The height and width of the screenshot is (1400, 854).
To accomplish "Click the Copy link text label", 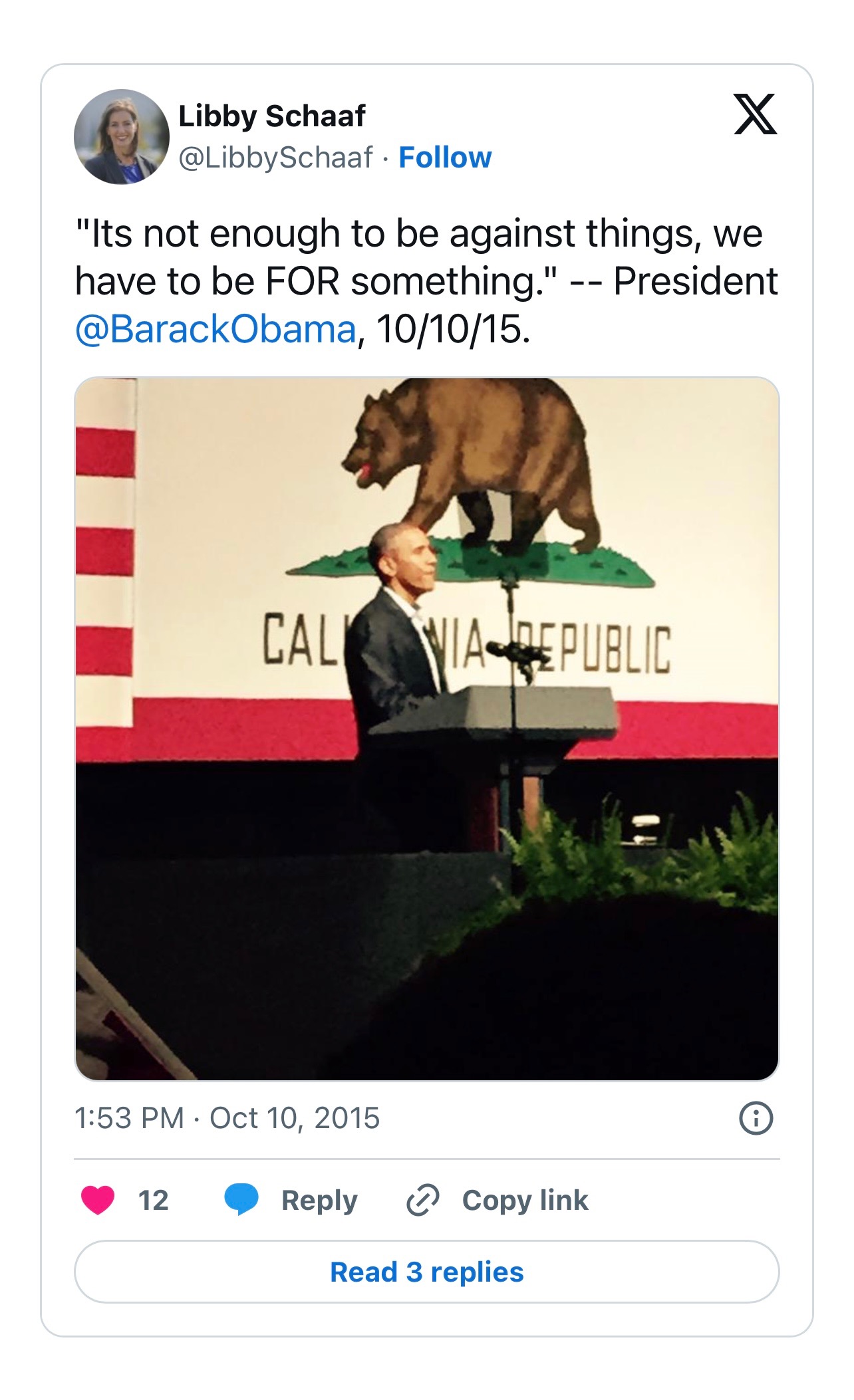I will click(525, 1199).
